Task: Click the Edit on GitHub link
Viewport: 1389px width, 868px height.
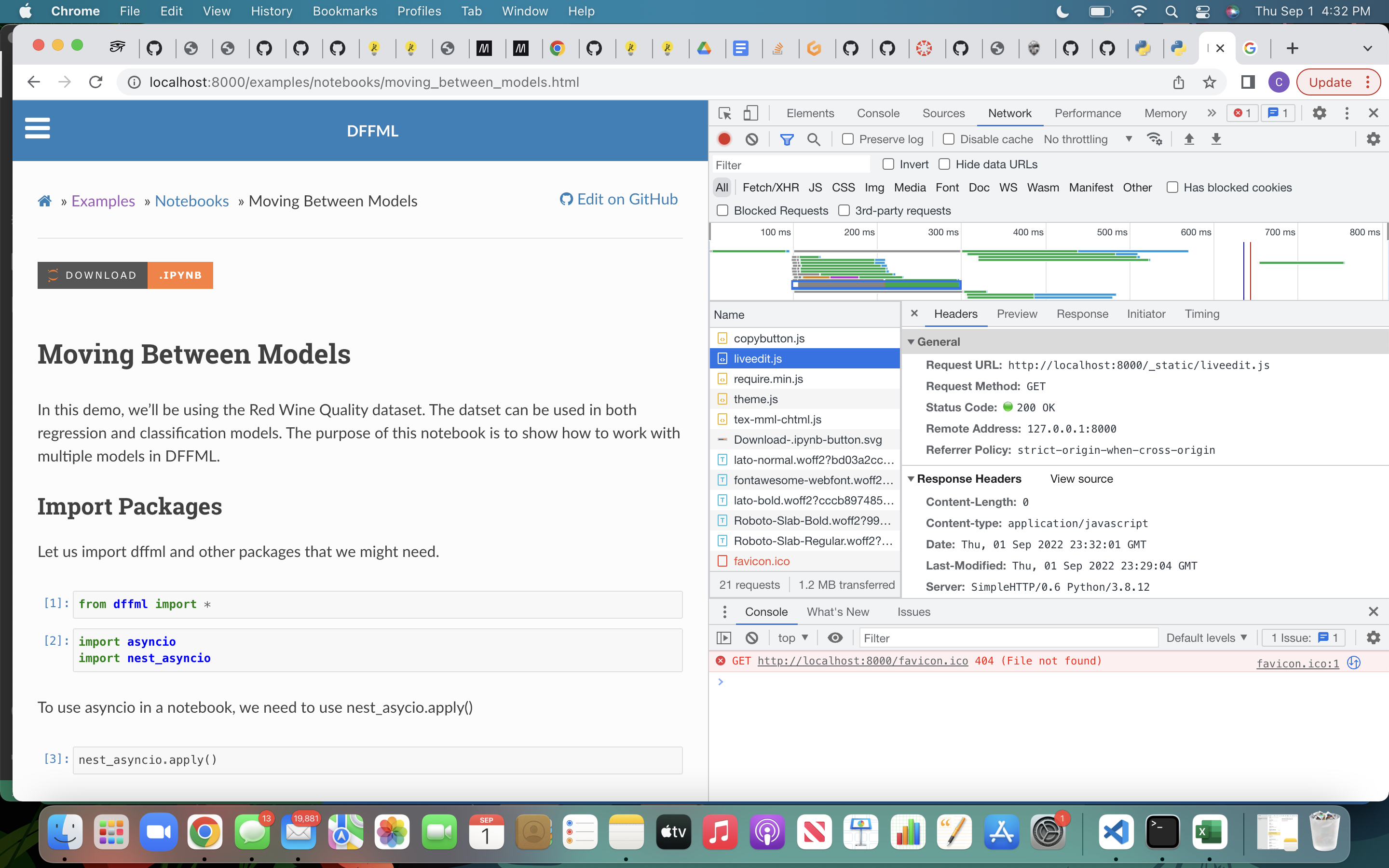Action: point(619,199)
